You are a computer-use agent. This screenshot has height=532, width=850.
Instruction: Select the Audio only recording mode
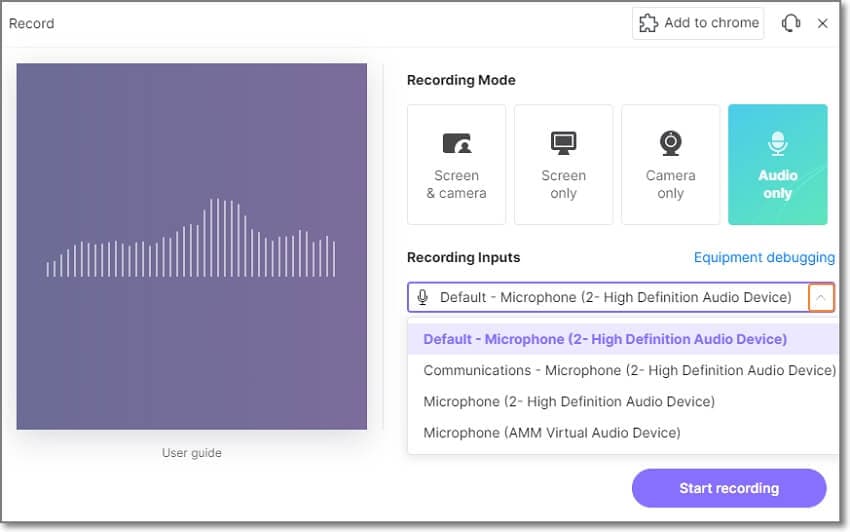[777, 164]
